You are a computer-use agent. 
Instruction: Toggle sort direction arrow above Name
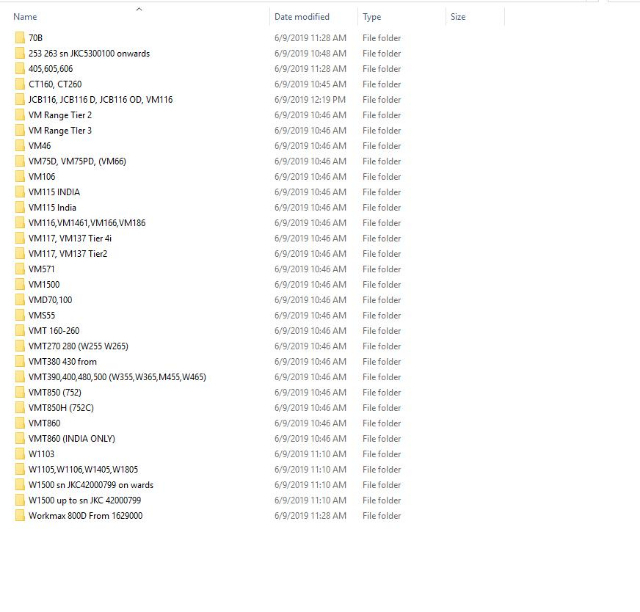coord(138,9)
